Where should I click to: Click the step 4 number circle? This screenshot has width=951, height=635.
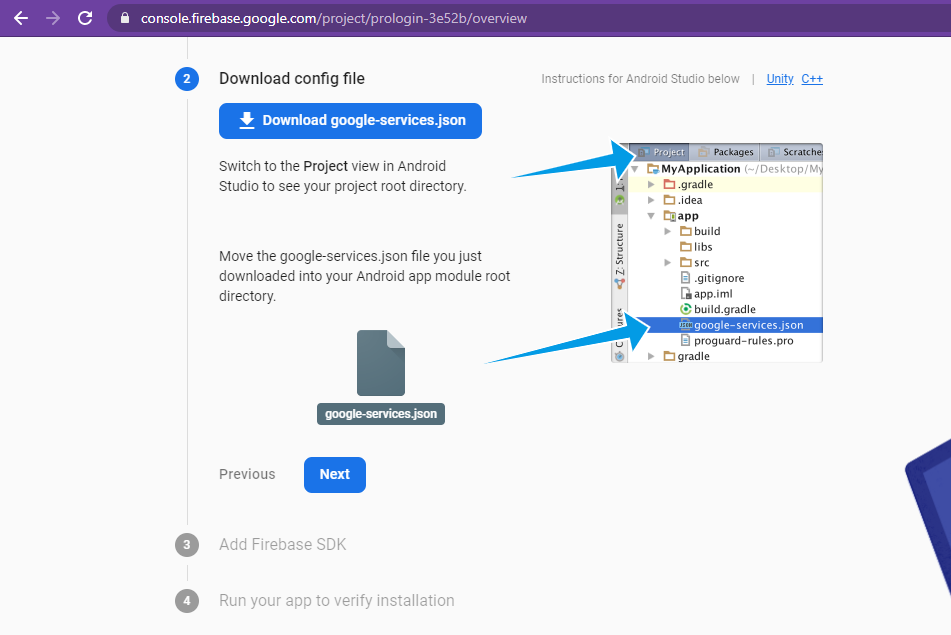point(187,601)
